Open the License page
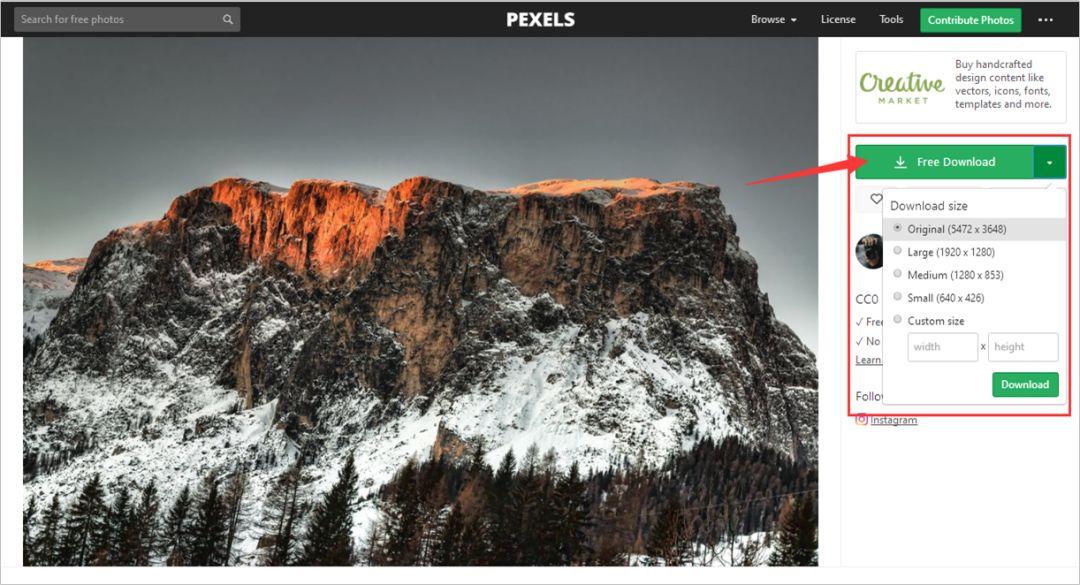The height and width of the screenshot is (585, 1080). pyautogui.click(x=838, y=19)
